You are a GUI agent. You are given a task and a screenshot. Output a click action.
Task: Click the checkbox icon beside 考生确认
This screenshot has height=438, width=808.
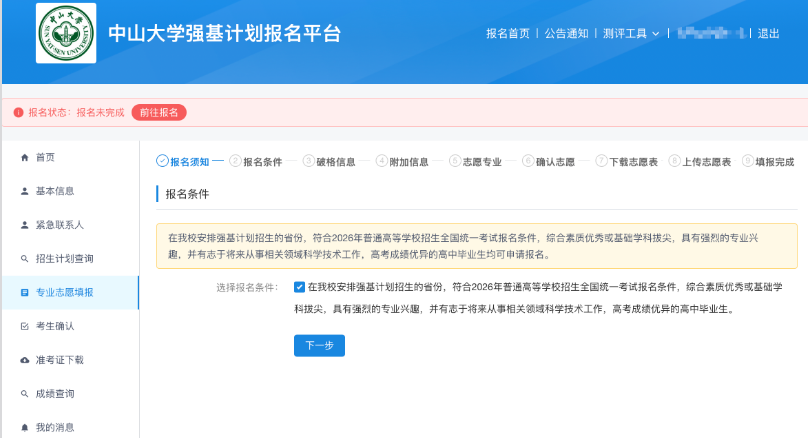point(25,326)
